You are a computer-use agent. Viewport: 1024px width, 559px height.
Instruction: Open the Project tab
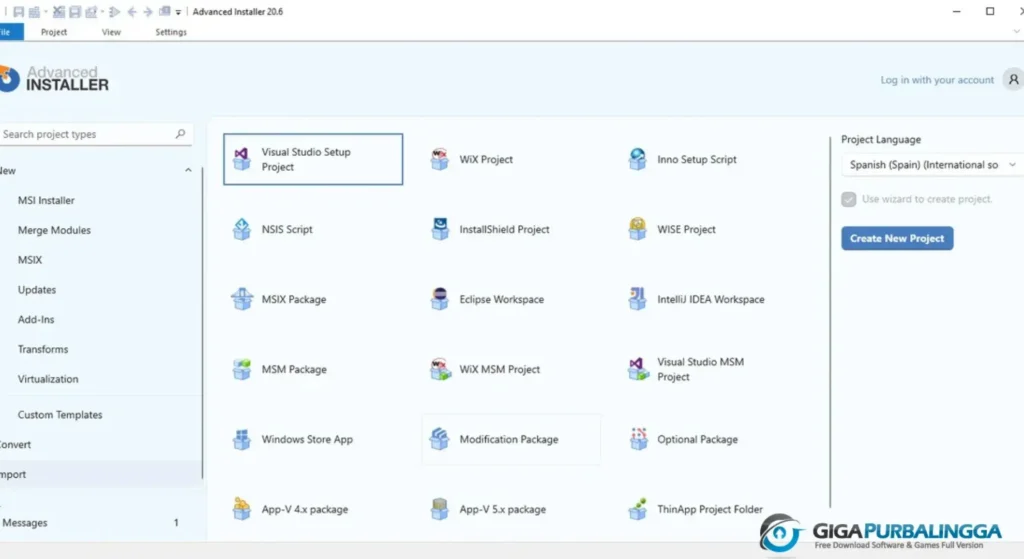54,32
